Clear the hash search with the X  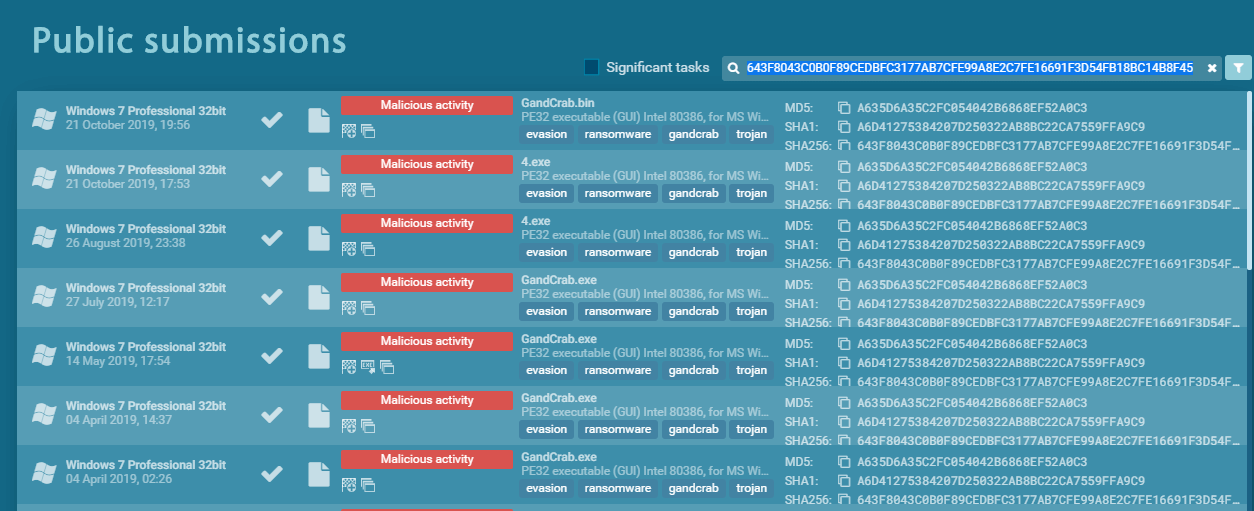click(x=1211, y=68)
